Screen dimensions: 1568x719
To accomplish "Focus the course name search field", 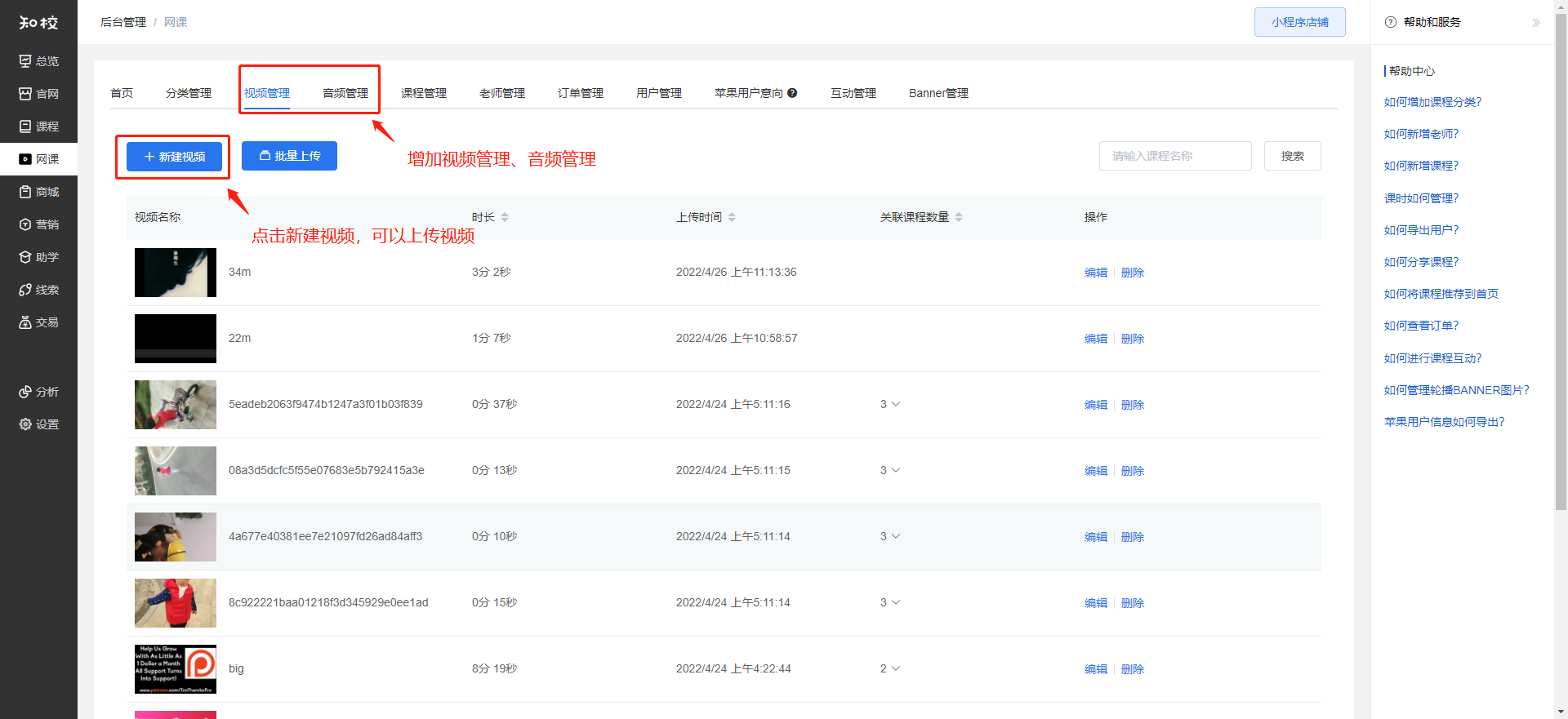I will (1174, 156).
